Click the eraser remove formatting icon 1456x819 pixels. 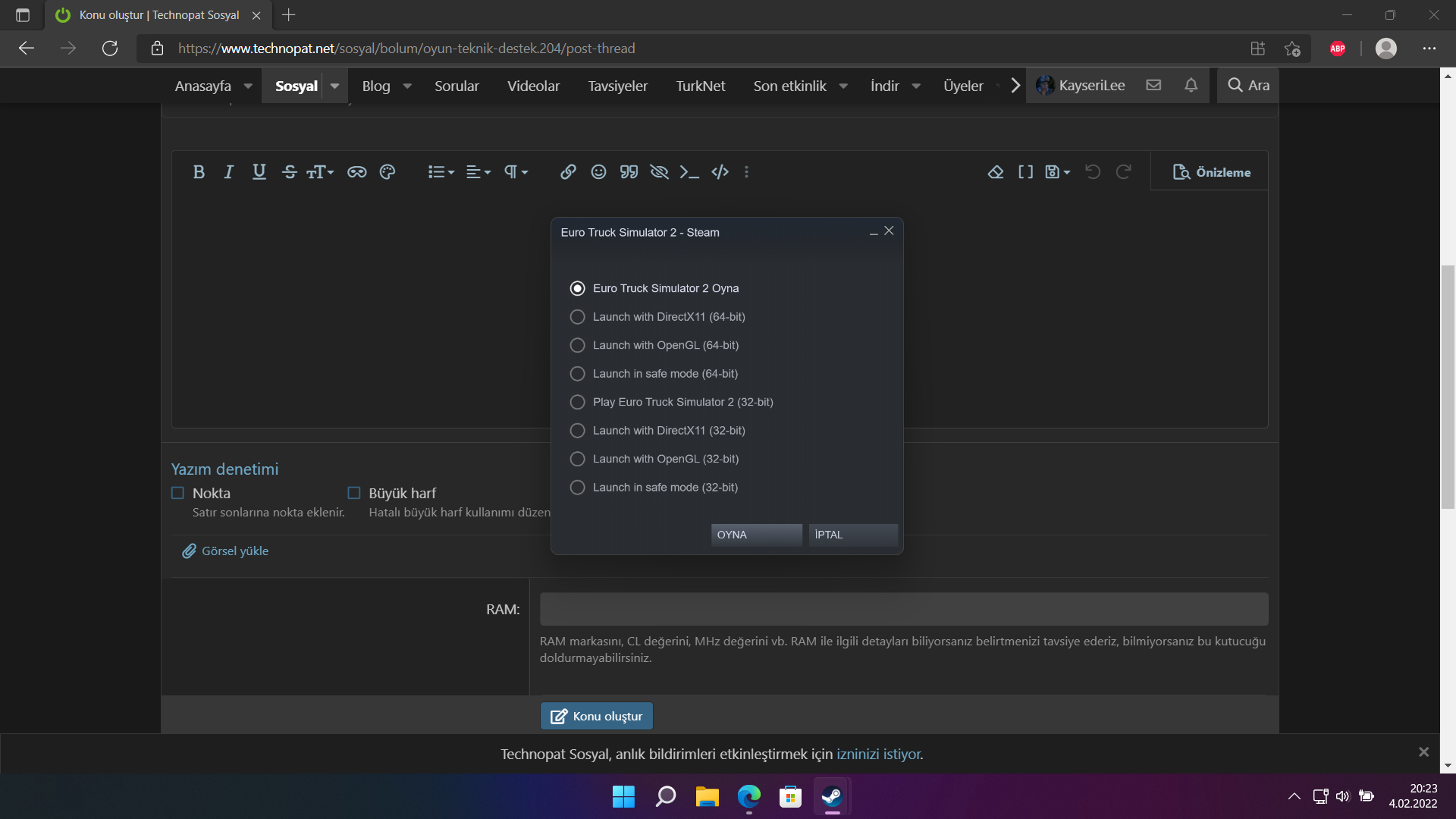click(x=996, y=172)
